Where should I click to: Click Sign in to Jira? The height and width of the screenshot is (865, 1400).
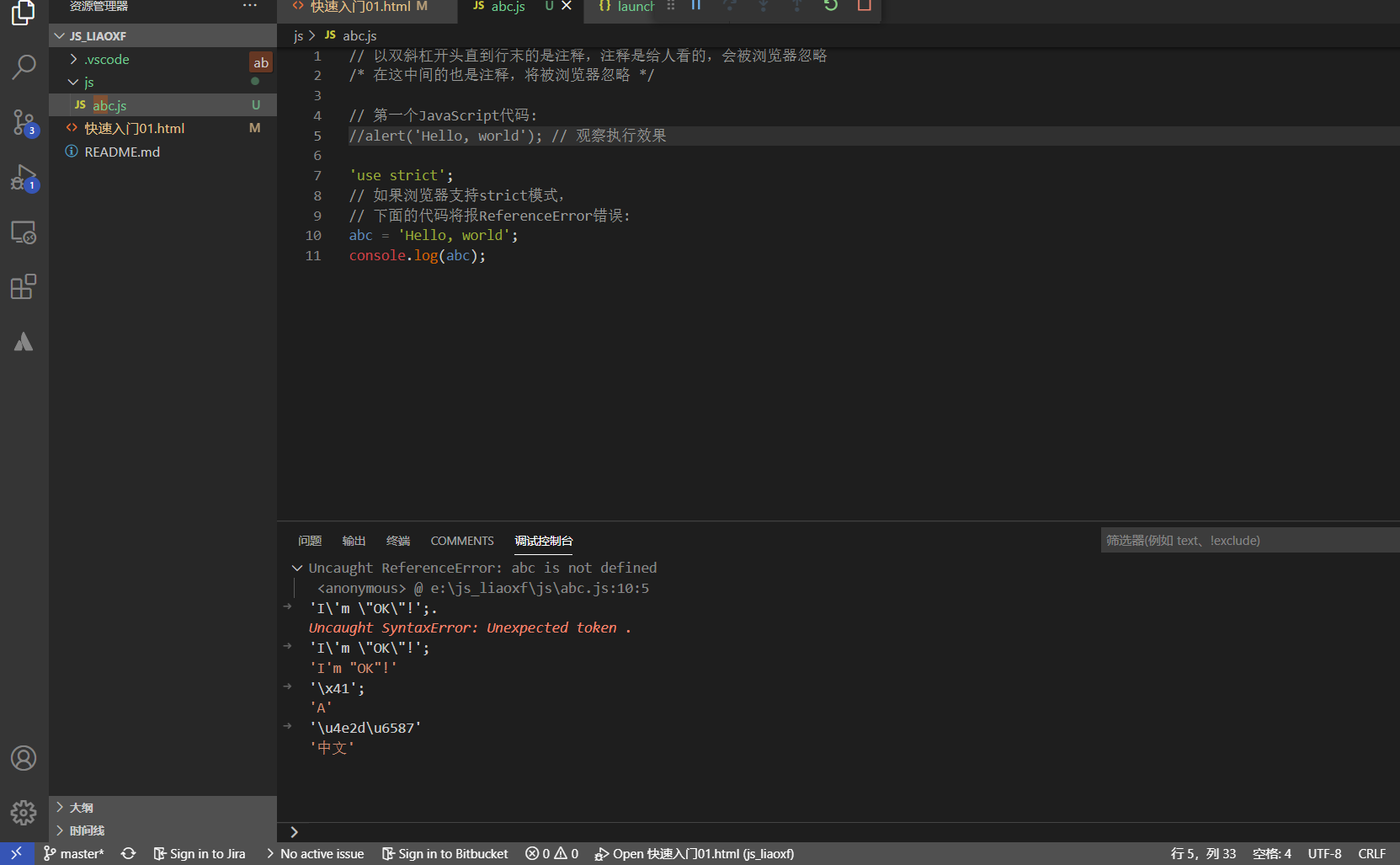200,853
